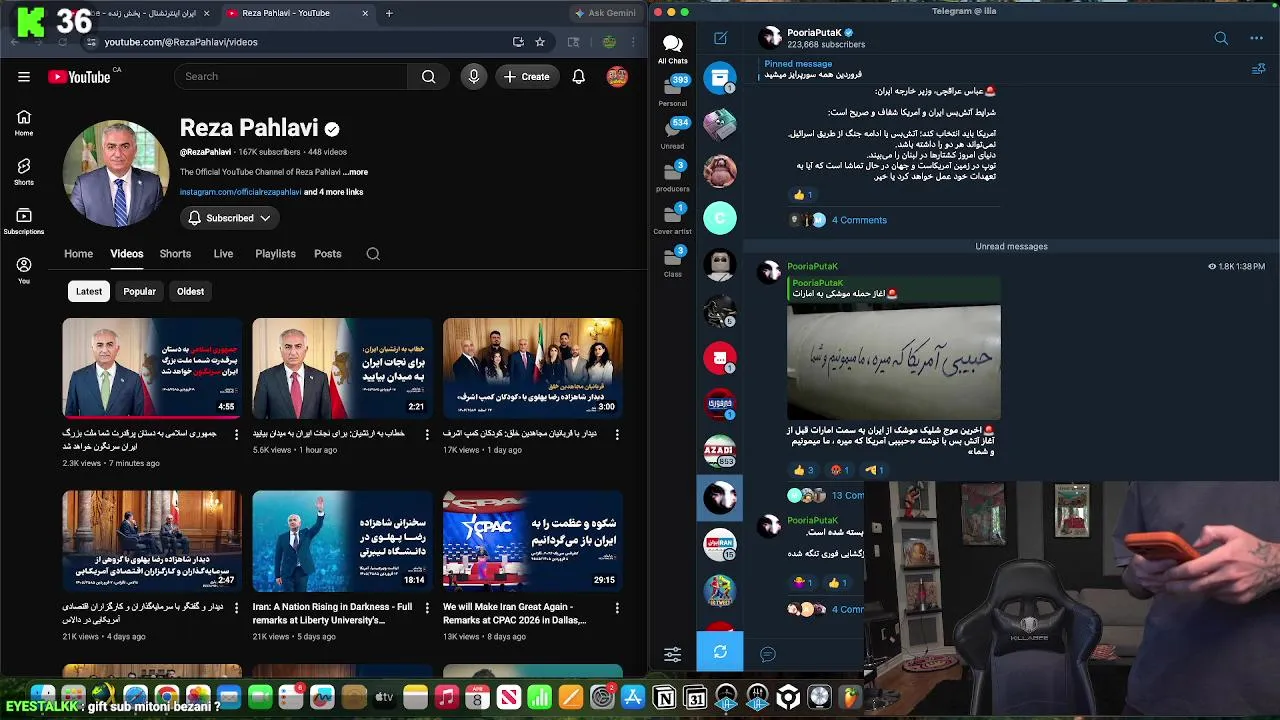Click Ask Gemini in the browser
The width and height of the screenshot is (1280, 720).
[605, 13]
